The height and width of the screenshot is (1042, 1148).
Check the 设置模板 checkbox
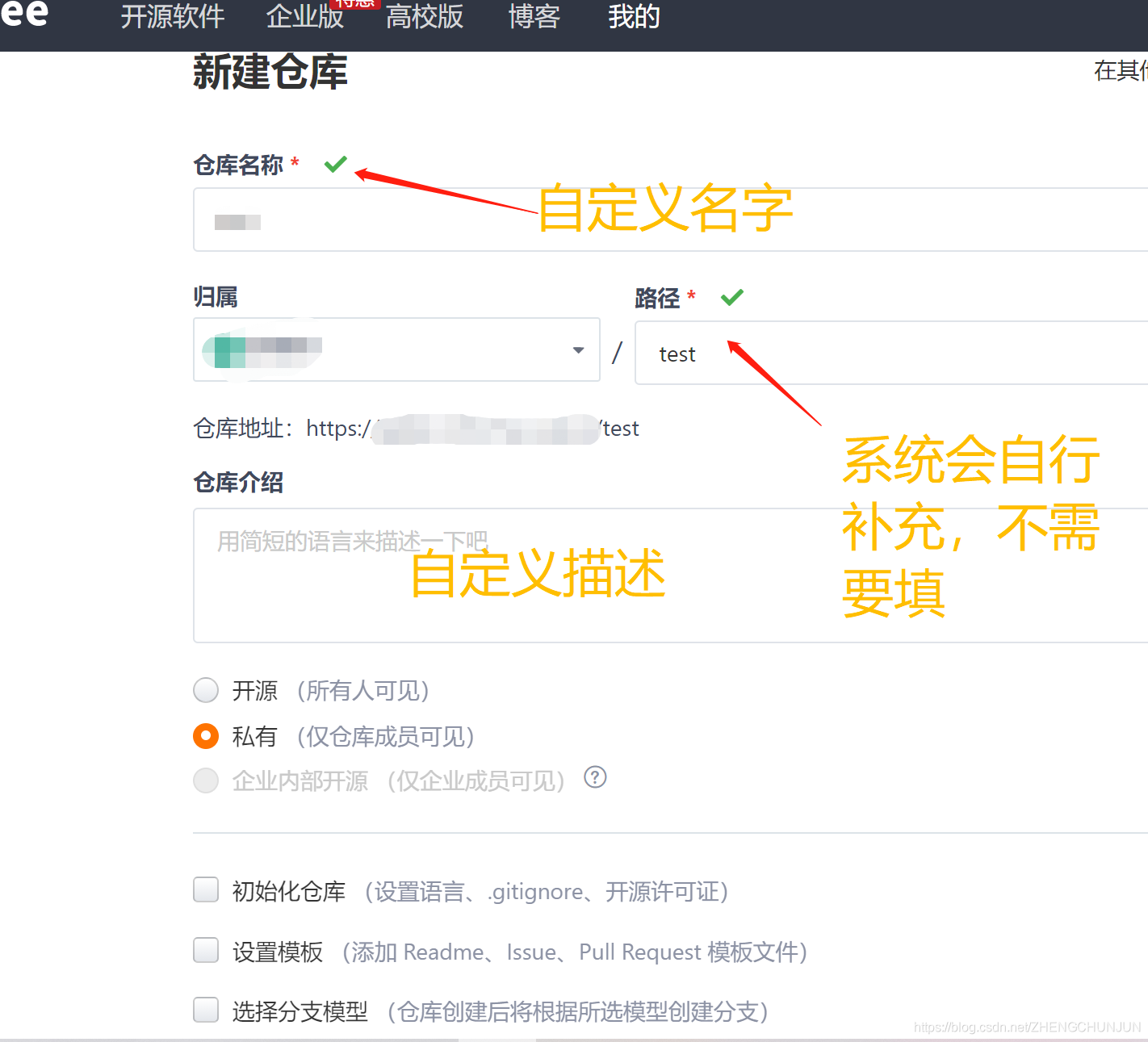[206, 950]
